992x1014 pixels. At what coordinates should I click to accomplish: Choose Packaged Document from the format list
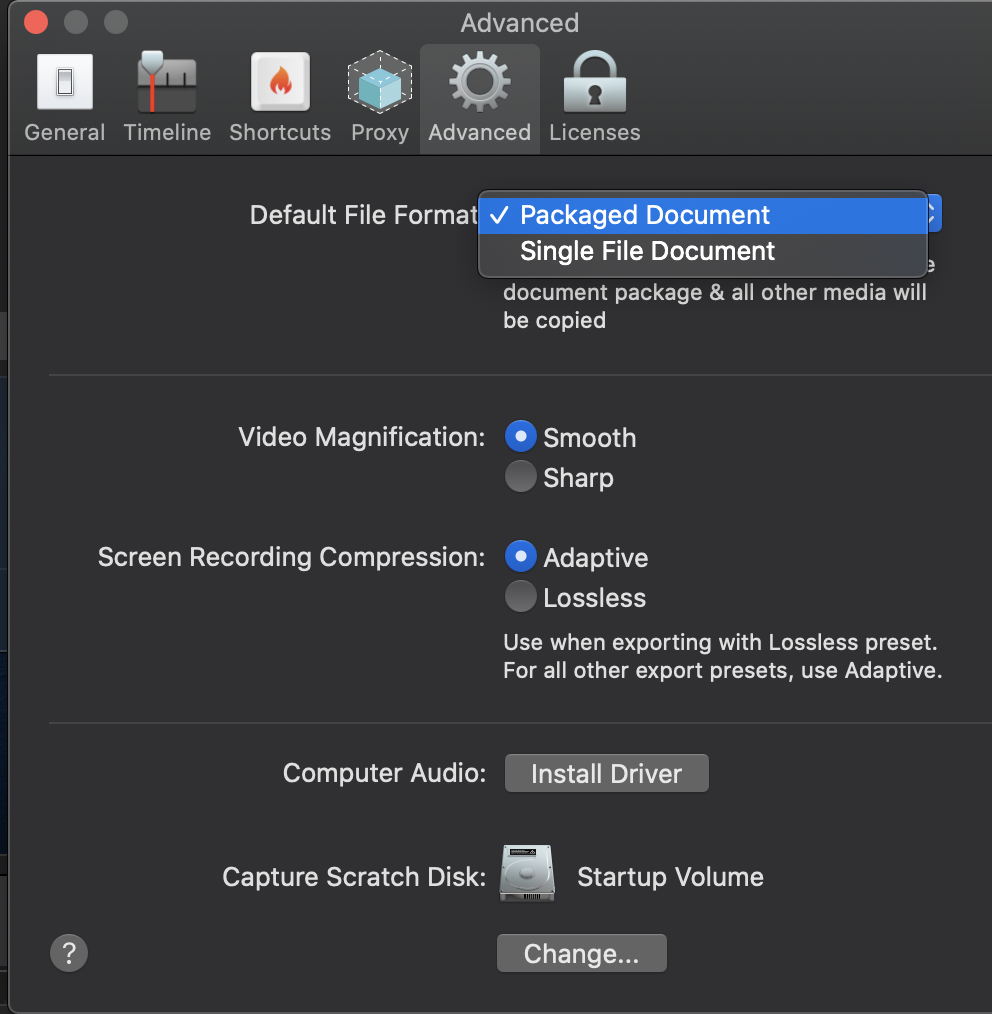(x=645, y=215)
